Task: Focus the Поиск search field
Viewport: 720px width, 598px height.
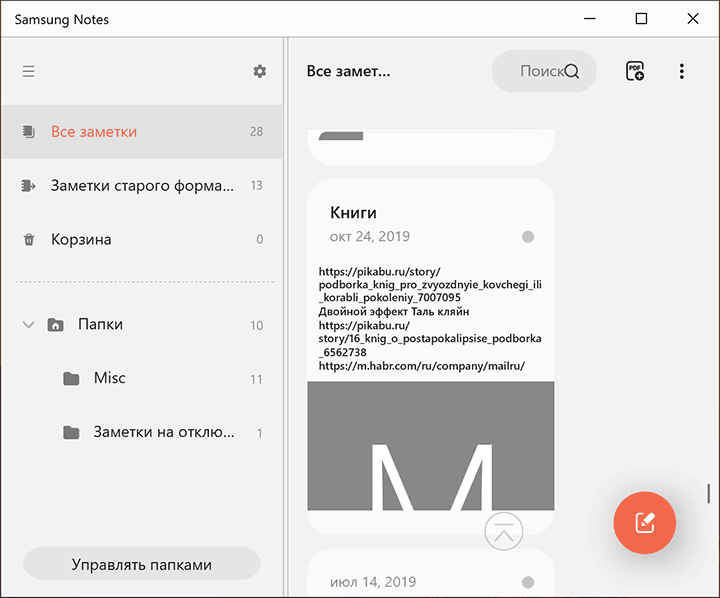Action: tap(544, 71)
